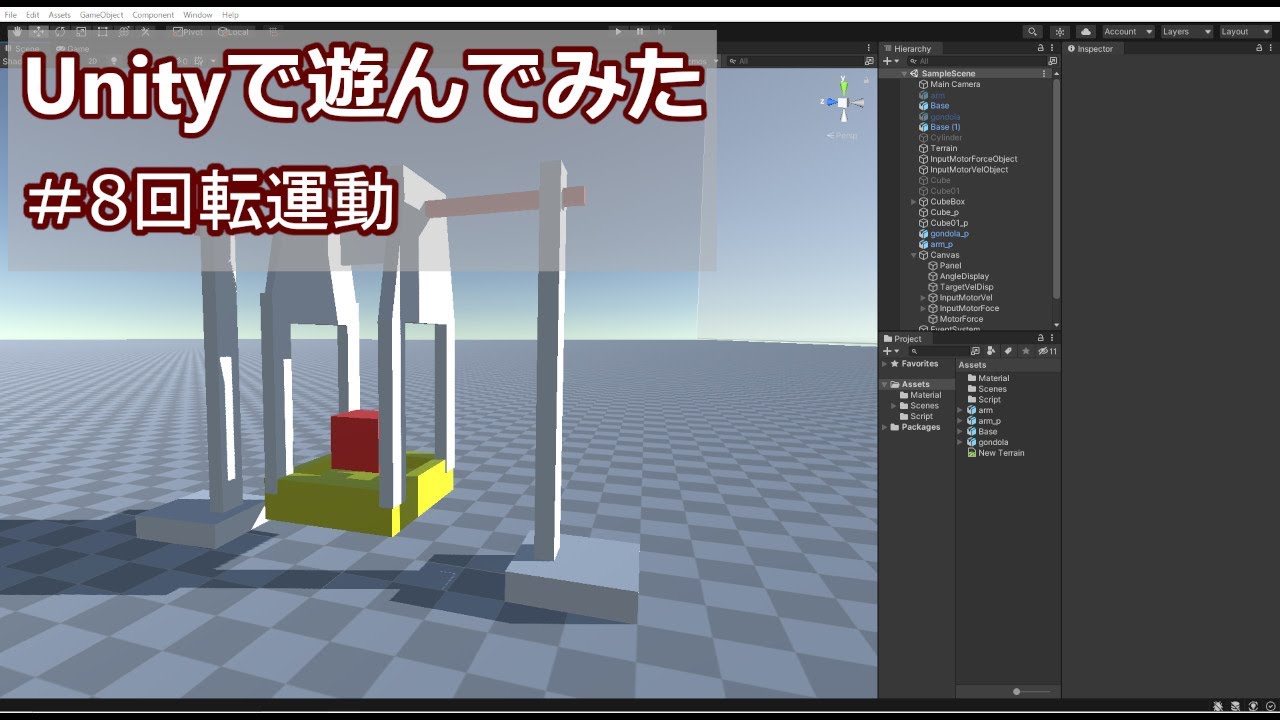Open the Unity search icon

[x=1033, y=32]
